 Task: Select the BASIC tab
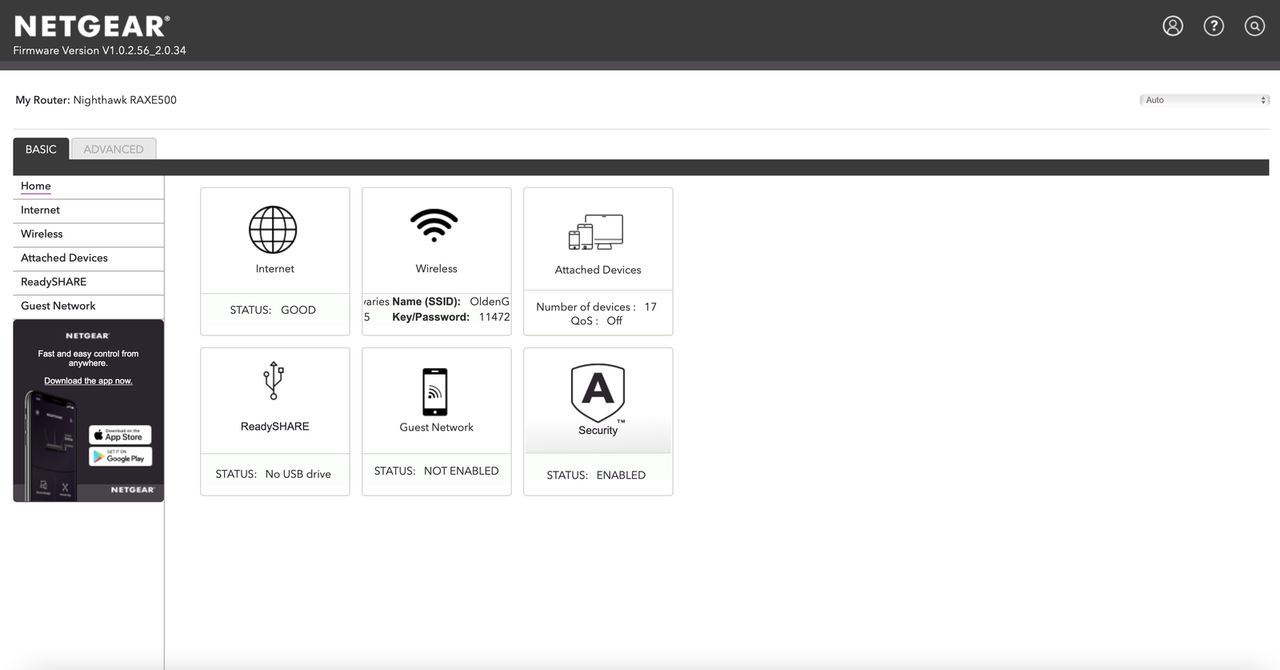pyautogui.click(x=41, y=149)
